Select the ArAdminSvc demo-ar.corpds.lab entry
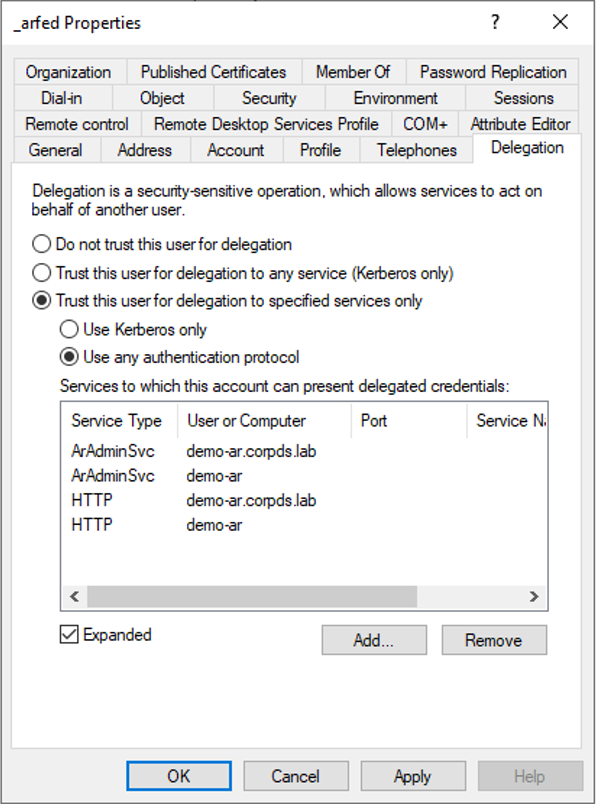 pos(194,451)
